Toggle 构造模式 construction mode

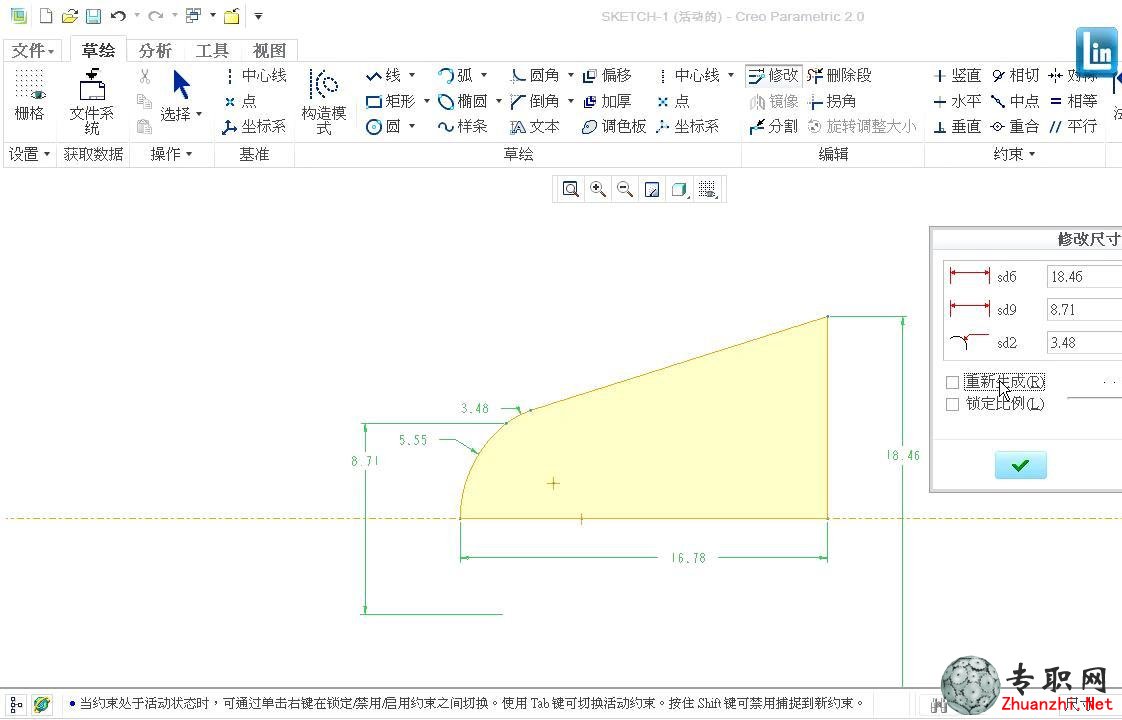tap(324, 102)
